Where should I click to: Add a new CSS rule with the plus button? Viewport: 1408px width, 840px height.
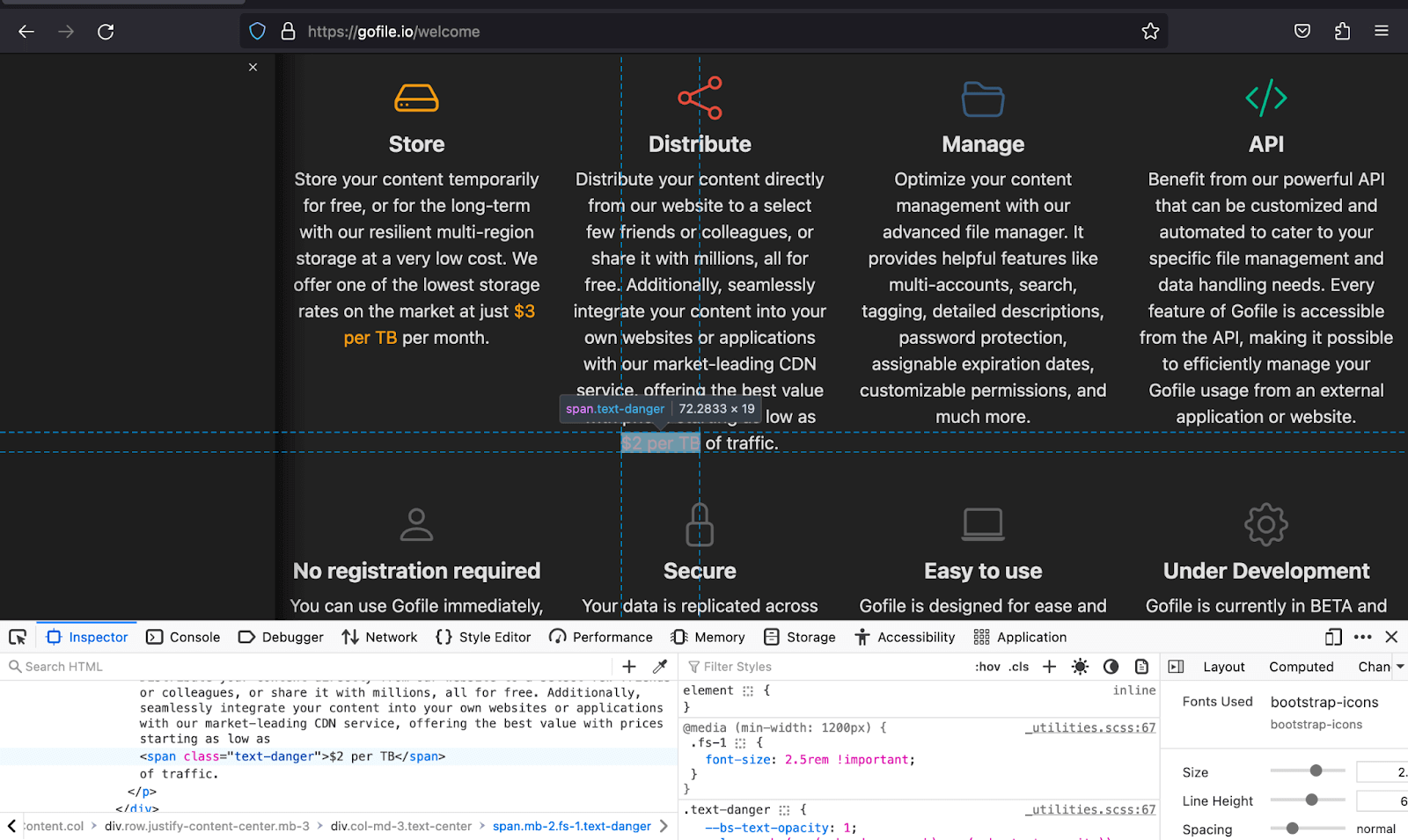[x=1048, y=666]
